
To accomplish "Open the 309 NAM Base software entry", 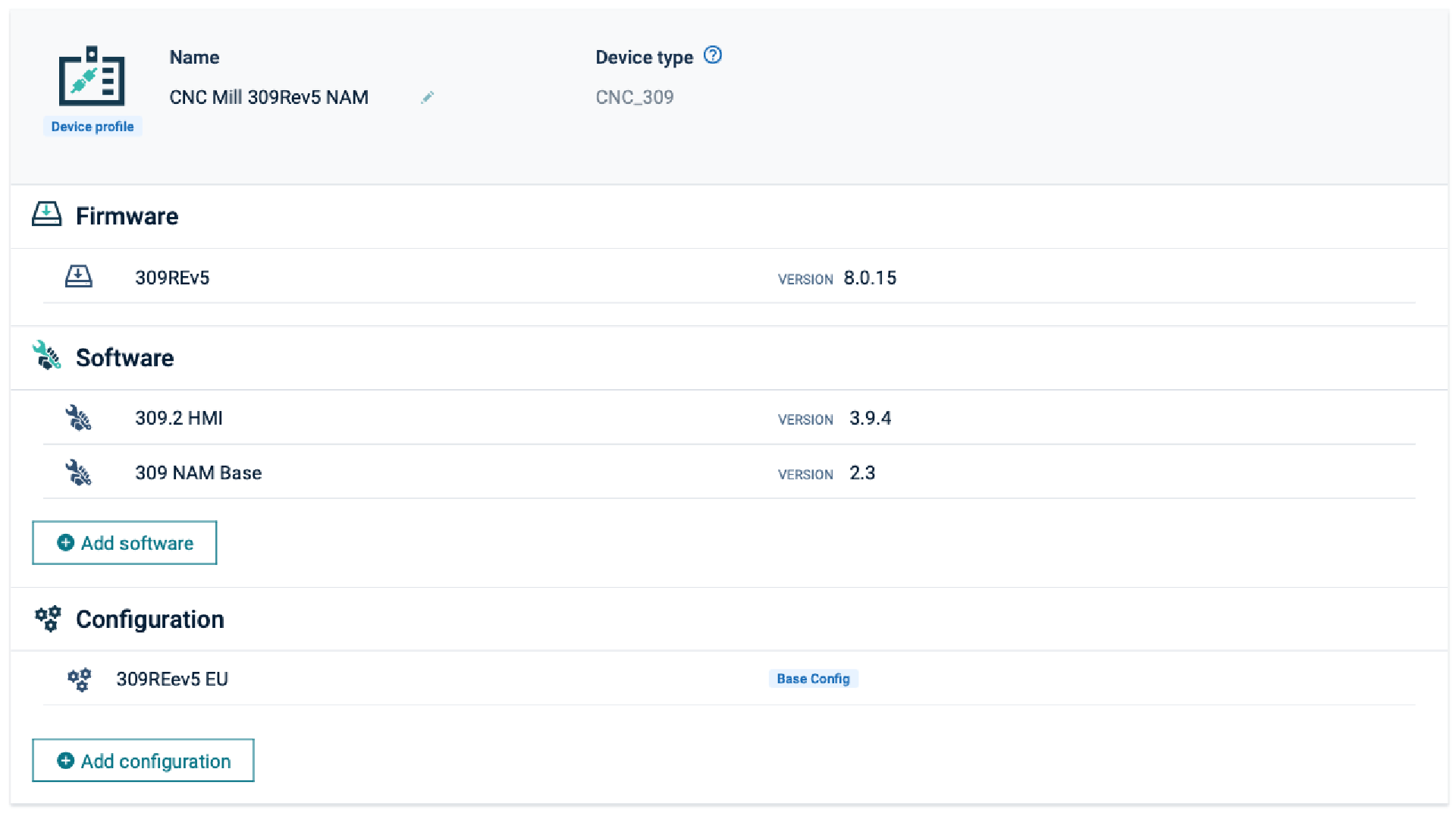I will 198,472.
